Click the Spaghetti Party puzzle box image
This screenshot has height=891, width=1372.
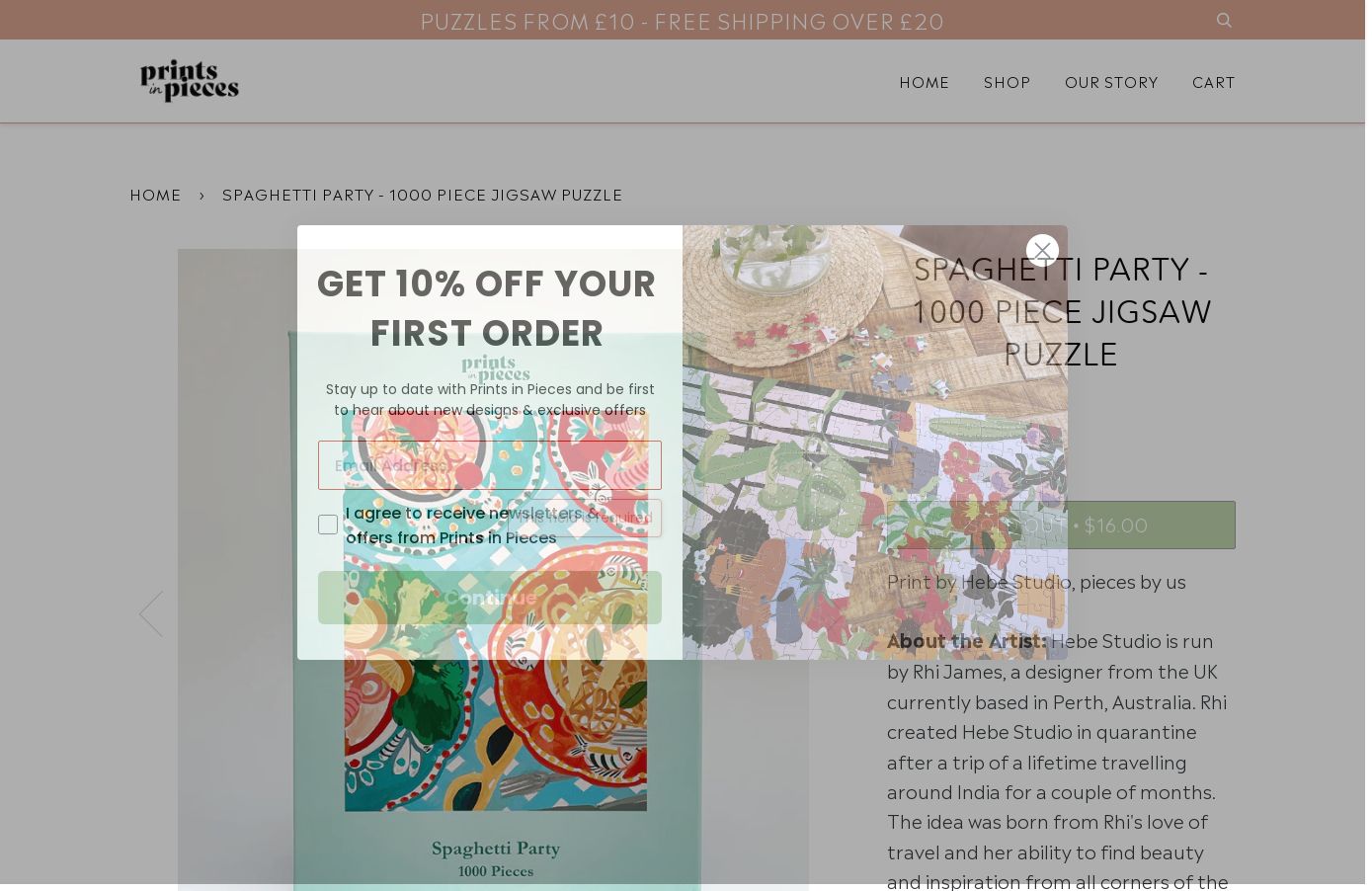(x=494, y=612)
